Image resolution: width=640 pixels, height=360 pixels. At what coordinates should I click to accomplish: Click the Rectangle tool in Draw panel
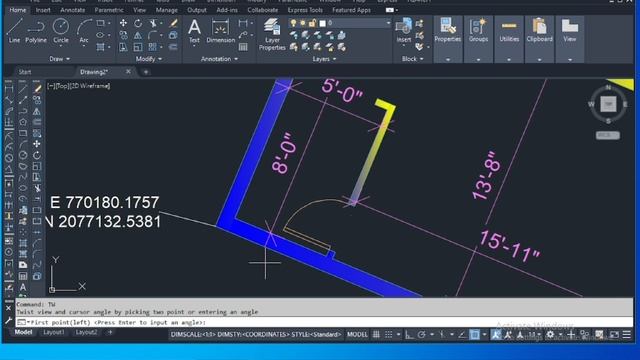point(100,23)
